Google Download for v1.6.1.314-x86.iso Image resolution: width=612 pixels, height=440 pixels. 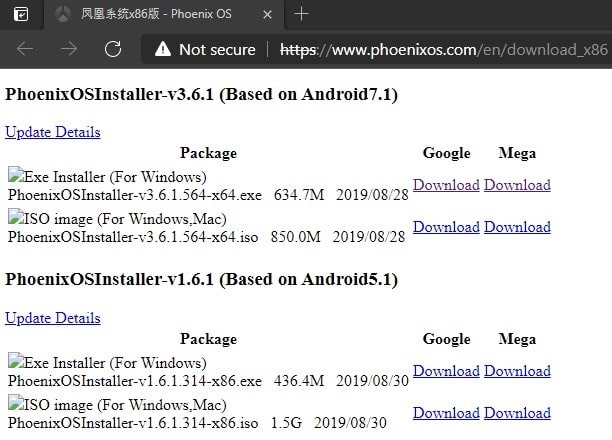[447, 413]
